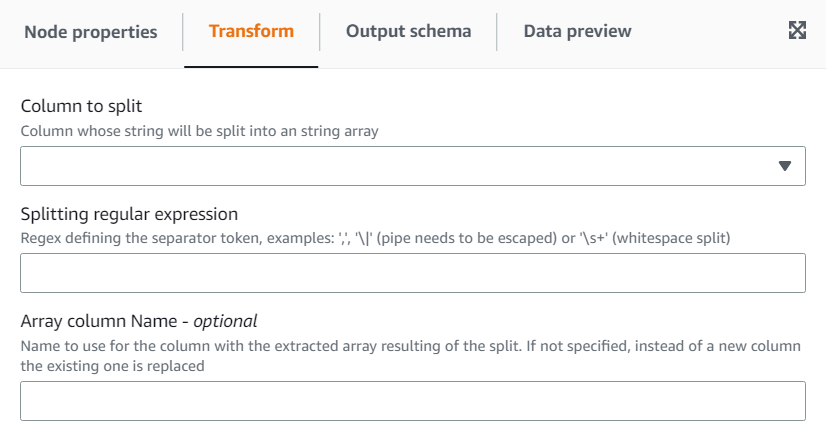
Task: Click the Array column Name input
Action: (x=412, y=400)
